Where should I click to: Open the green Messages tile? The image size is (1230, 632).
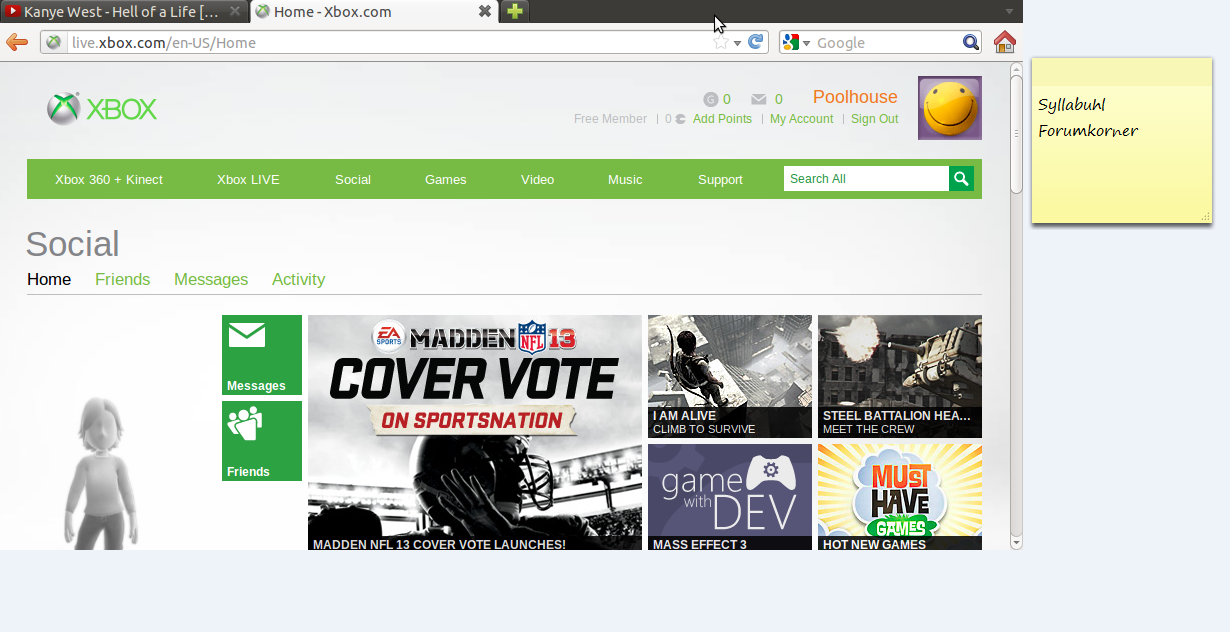click(262, 355)
